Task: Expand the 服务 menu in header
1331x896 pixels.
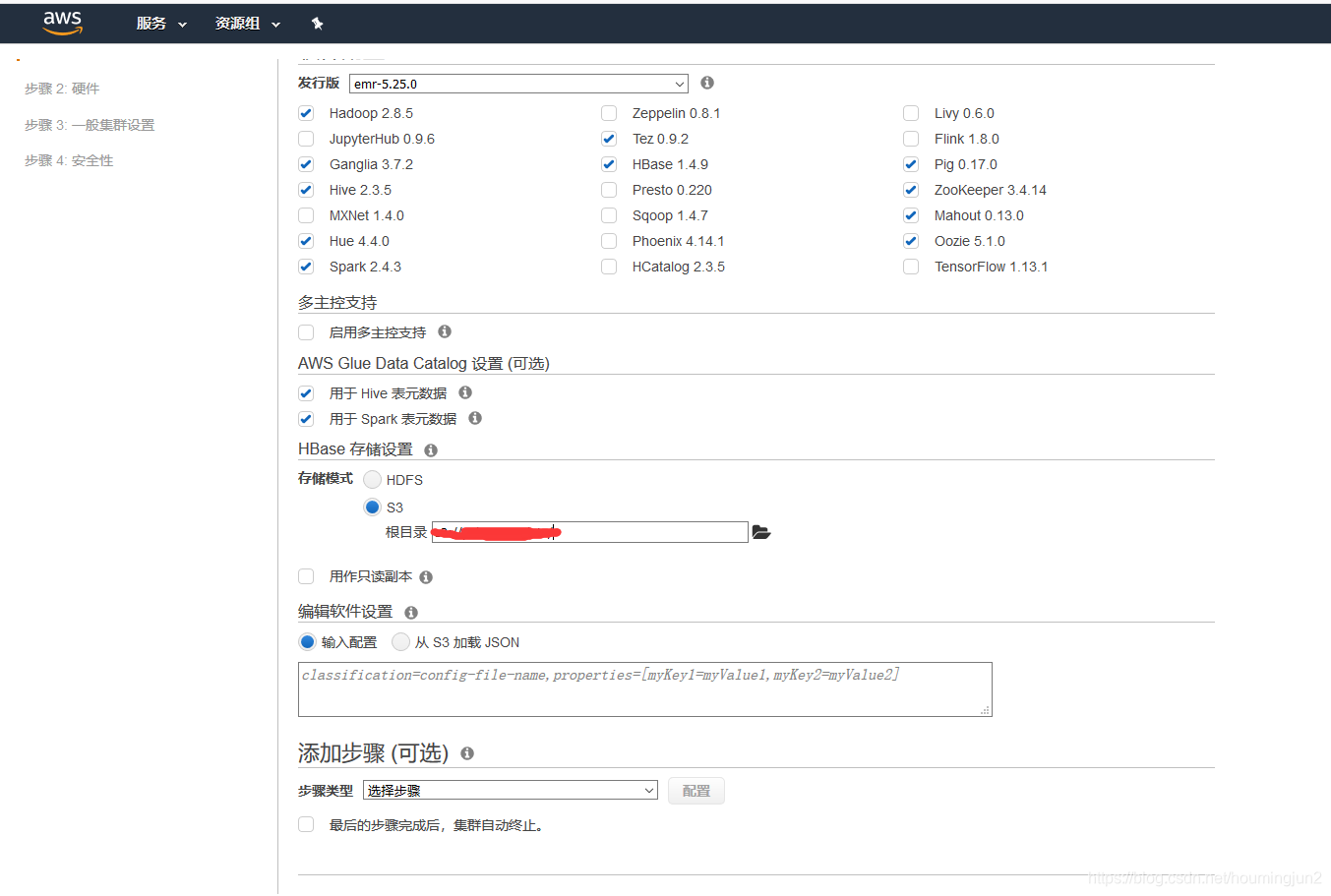Action: 161,24
